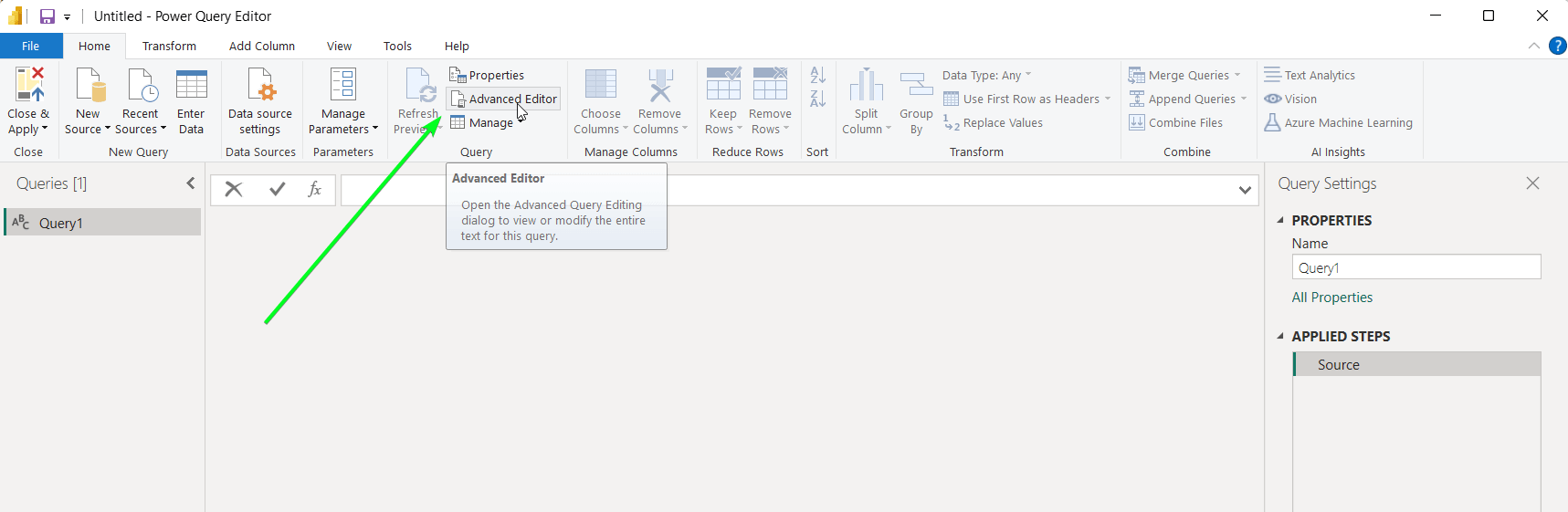The height and width of the screenshot is (512, 1568).
Task: Switch to the View tab
Action: [x=339, y=46]
